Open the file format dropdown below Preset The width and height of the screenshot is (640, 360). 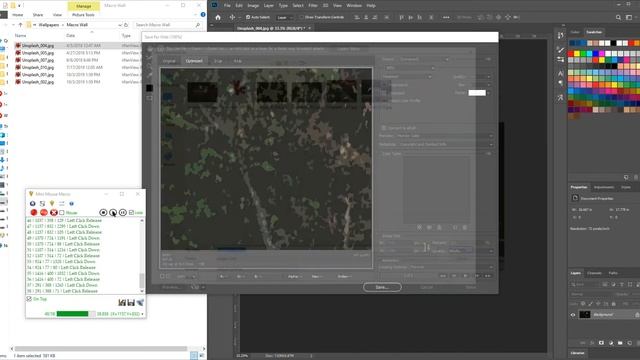409,68
